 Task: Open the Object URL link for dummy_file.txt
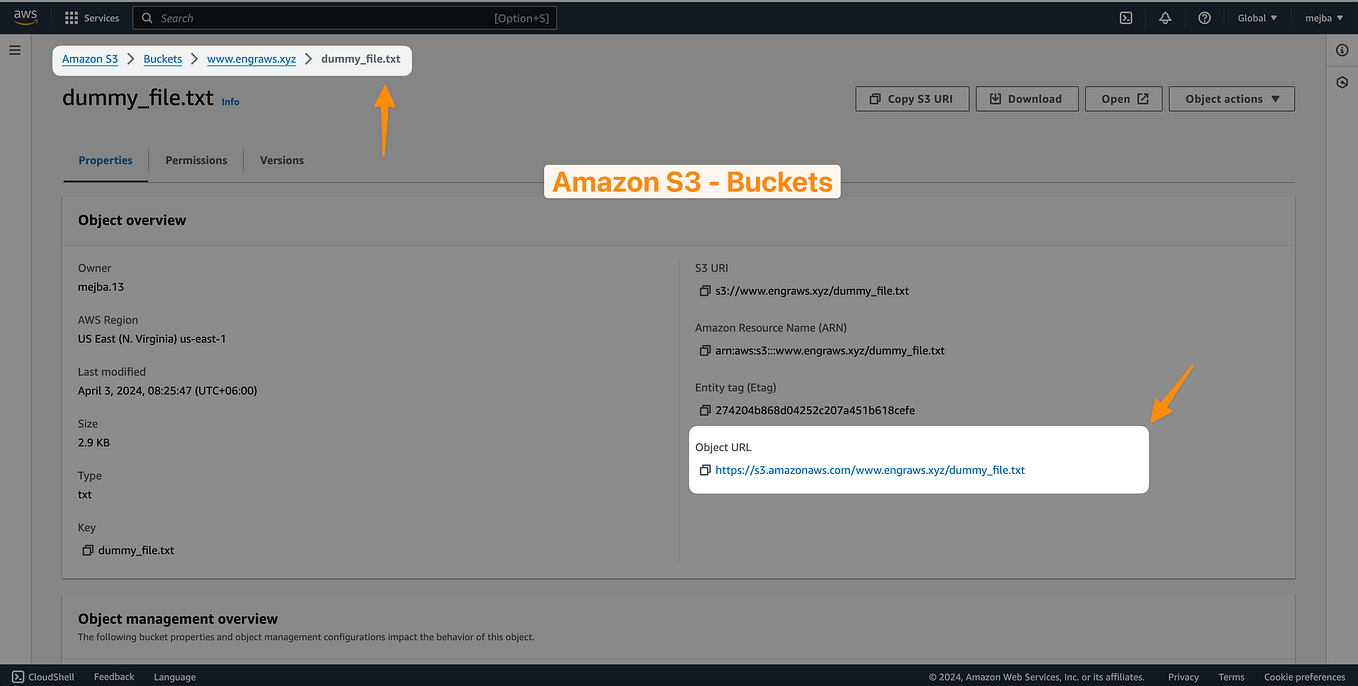pos(870,469)
